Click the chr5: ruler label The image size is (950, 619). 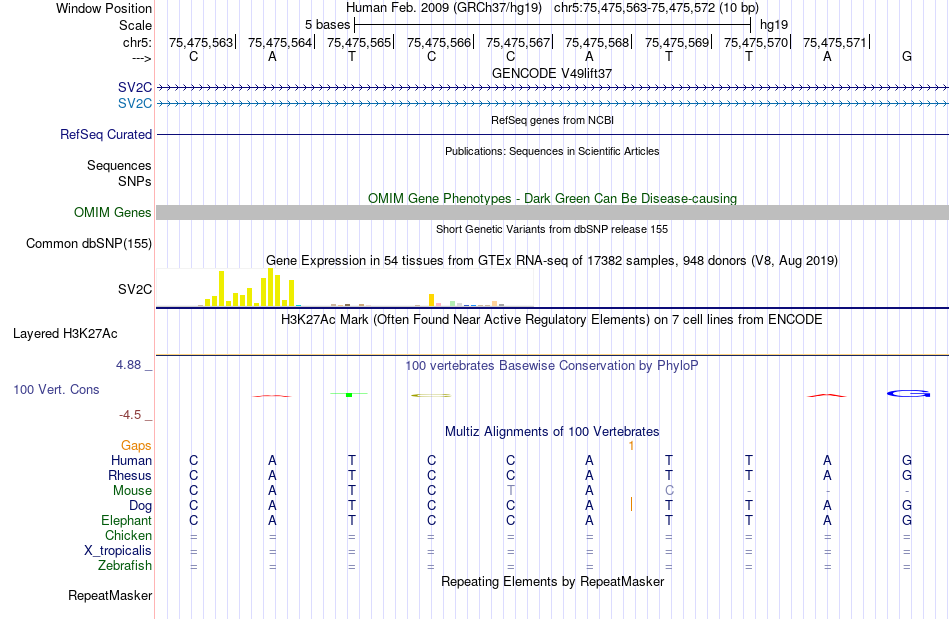pos(137,42)
